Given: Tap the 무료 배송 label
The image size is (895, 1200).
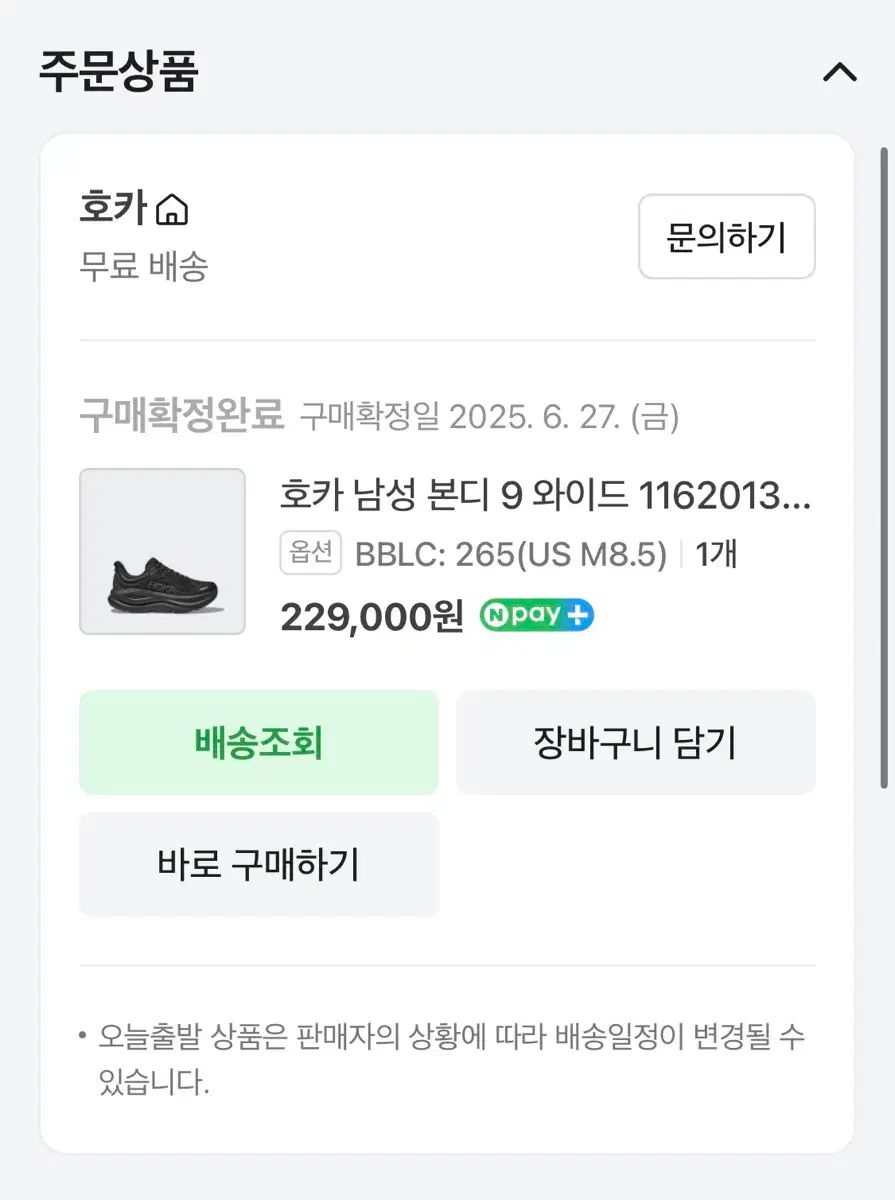Looking at the screenshot, I should point(143,267).
